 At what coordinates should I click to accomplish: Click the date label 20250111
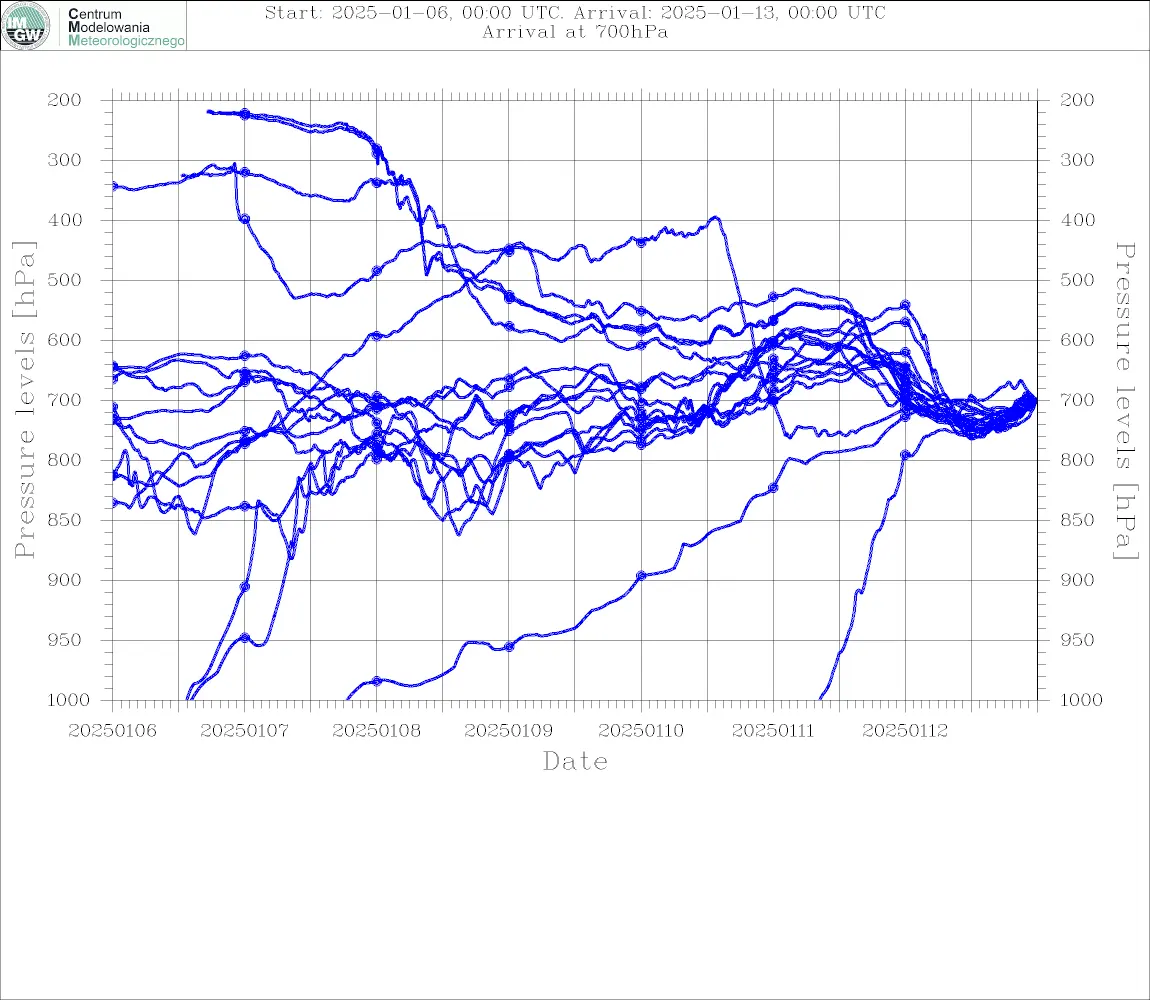[773, 731]
